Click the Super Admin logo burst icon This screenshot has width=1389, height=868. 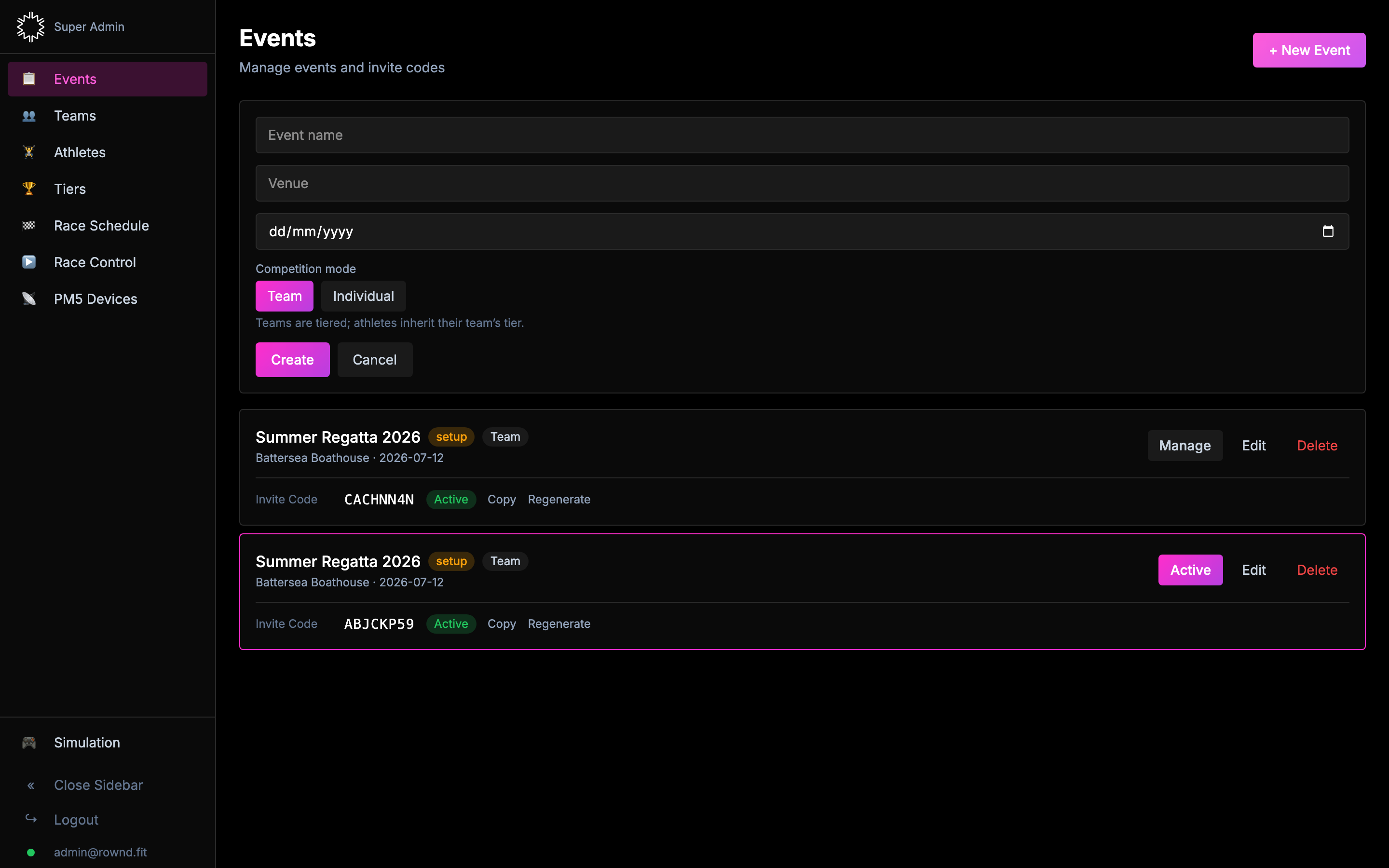(30, 27)
